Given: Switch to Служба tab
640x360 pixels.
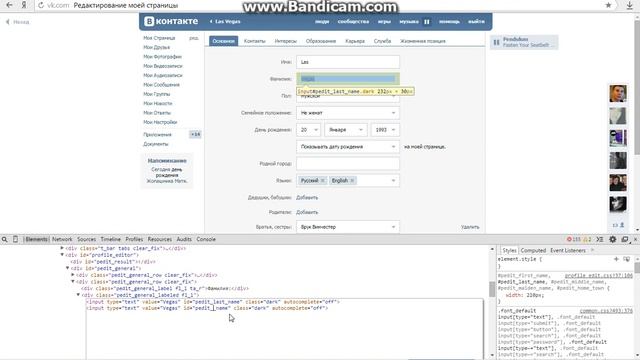Looking at the screenshot, I should pos(382,41).
